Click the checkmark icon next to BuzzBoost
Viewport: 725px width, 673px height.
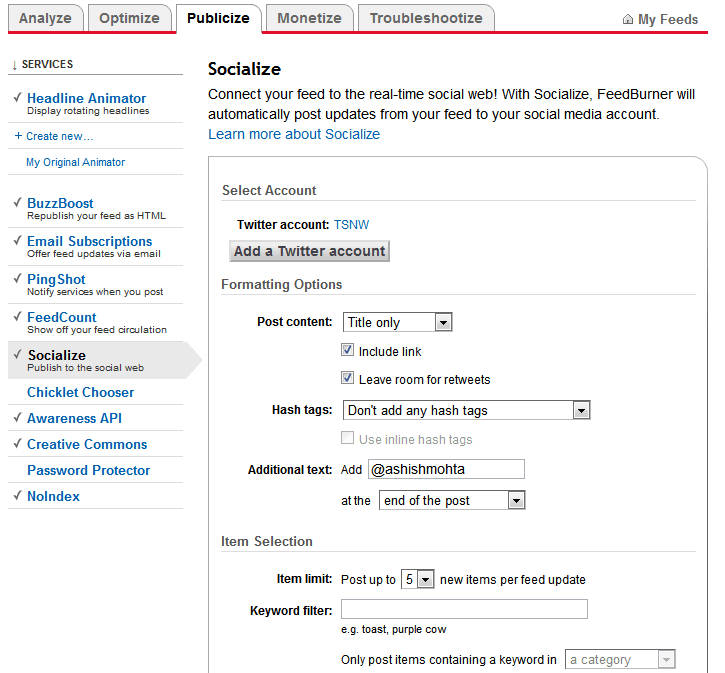point(18,202)
